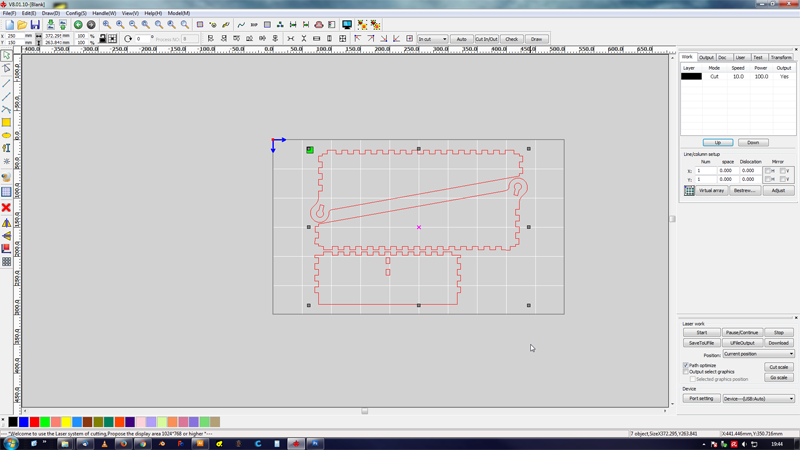Click the red cloud icon in toolbar
This screenshot has height=450, width=800.
click(319, 24)
